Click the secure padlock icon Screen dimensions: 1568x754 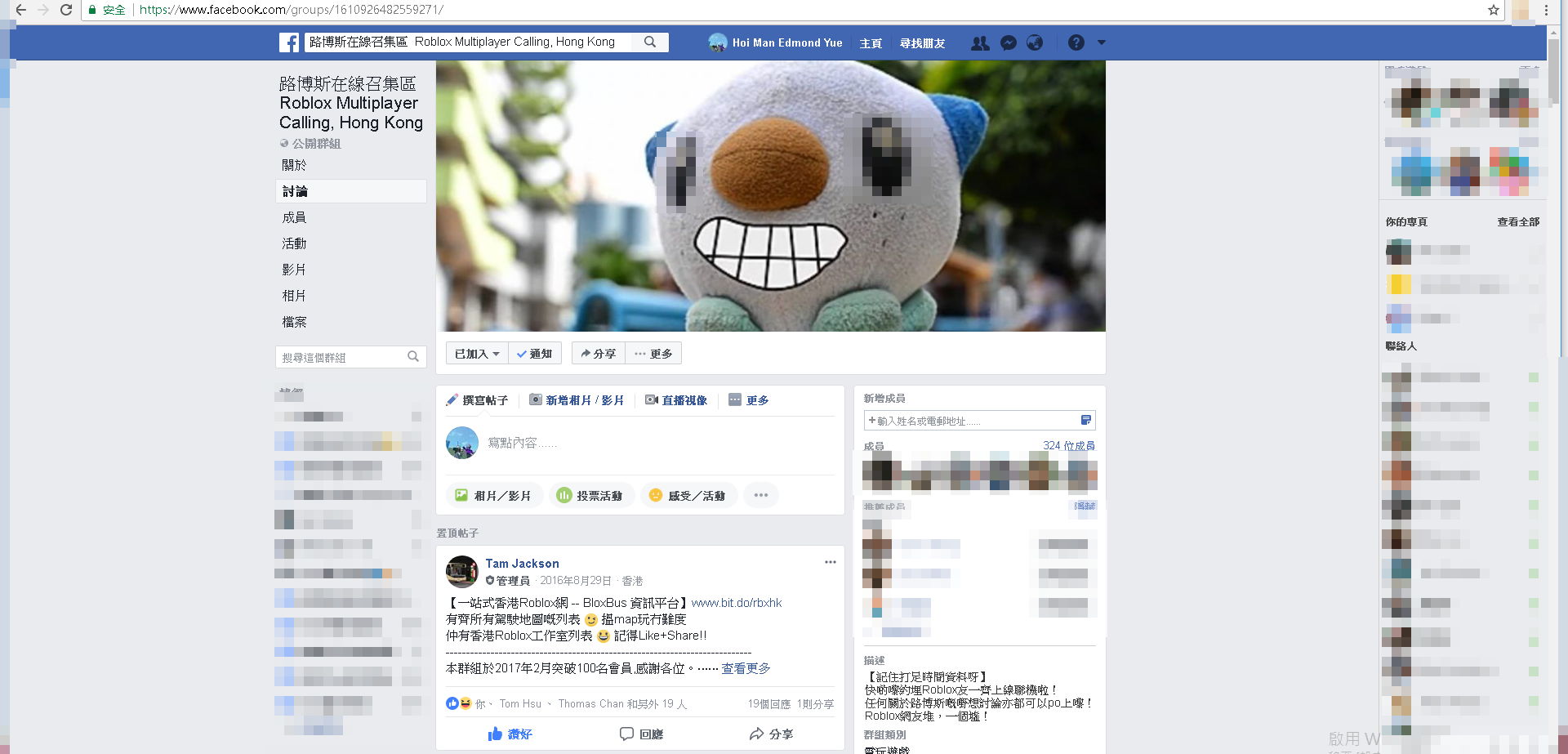(x=92, y=10)
